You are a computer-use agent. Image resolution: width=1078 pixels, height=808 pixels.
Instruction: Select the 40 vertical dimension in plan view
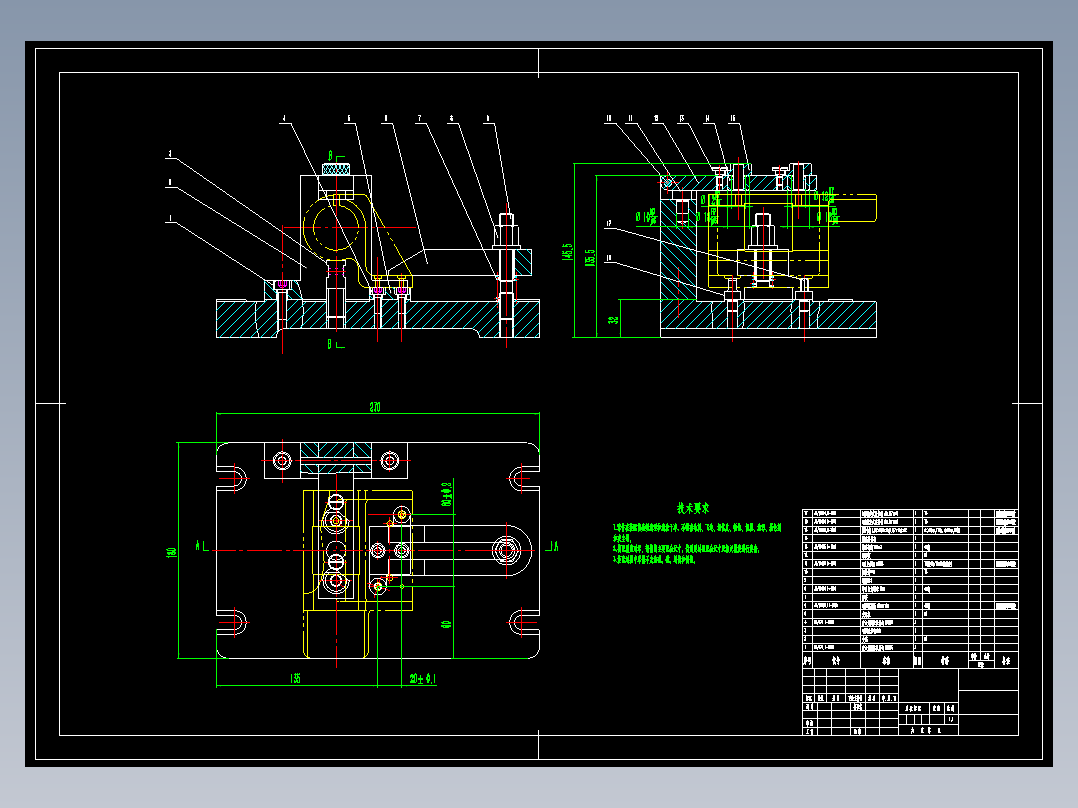(x=446, y=625)
